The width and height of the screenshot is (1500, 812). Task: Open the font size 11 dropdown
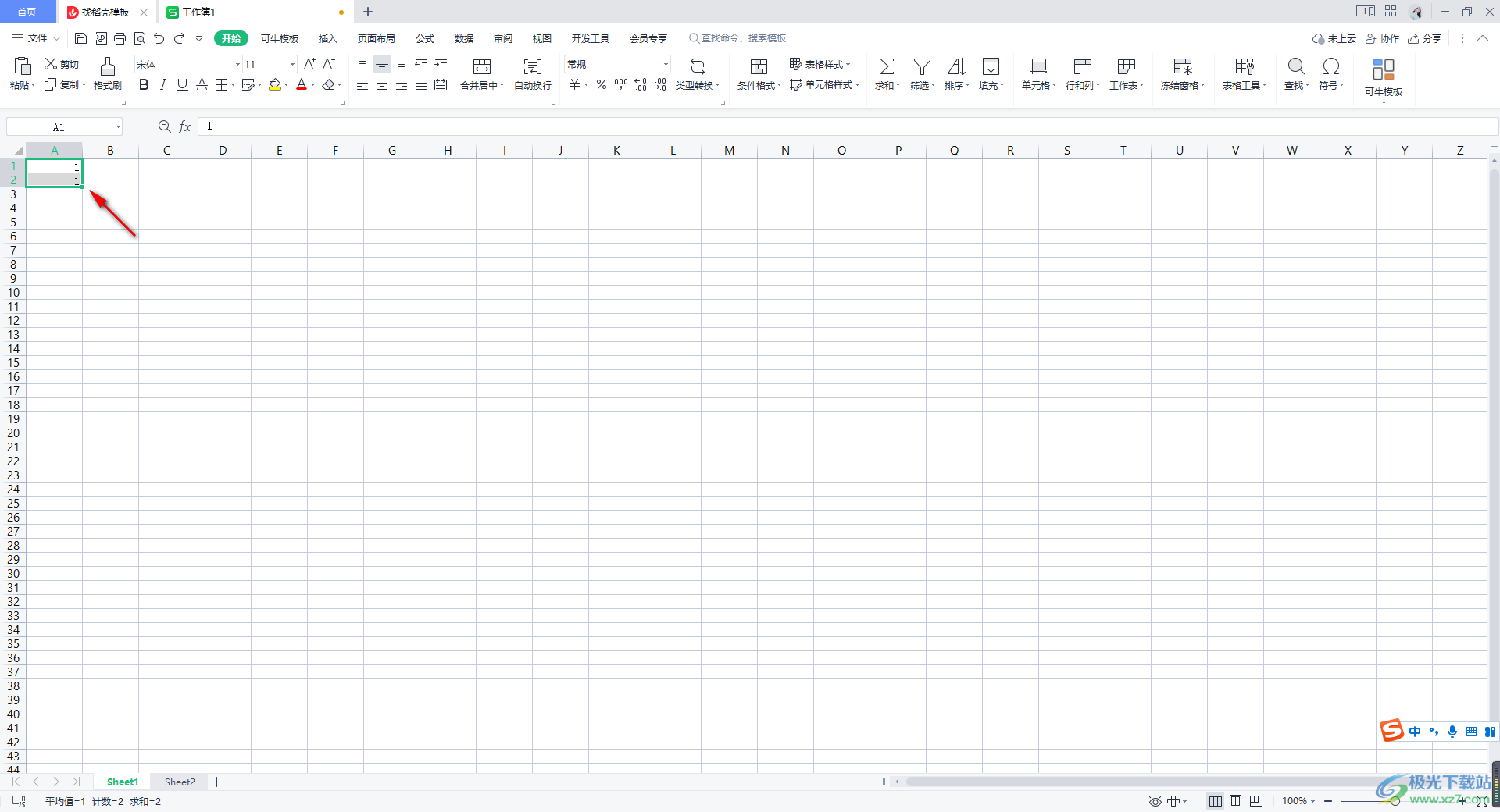(293, 64)
